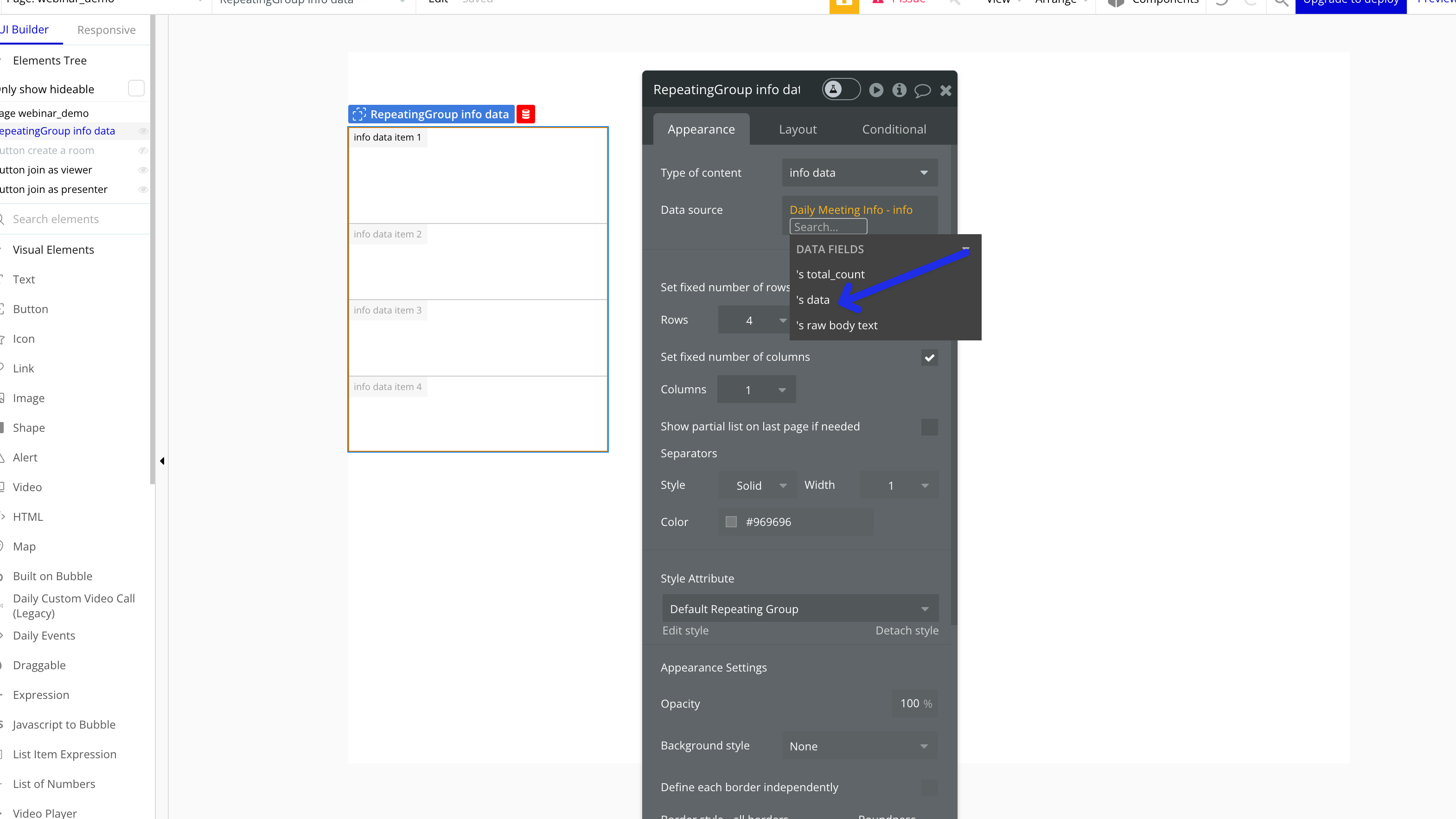
Task: Click the separator color swatch #969696
Action: pos(731,522)
